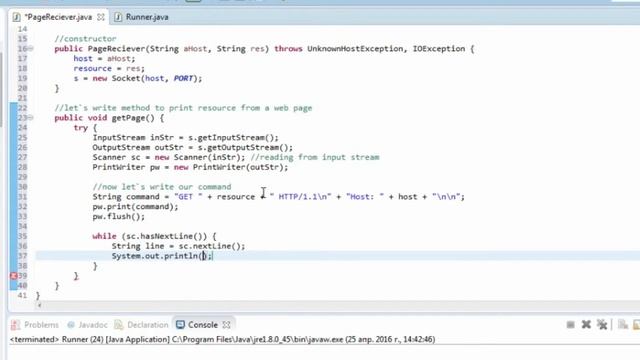This screenshot has width=640, height=360.
Task: Click "InputStream inStr" declaration line
Action: [185, 138]
